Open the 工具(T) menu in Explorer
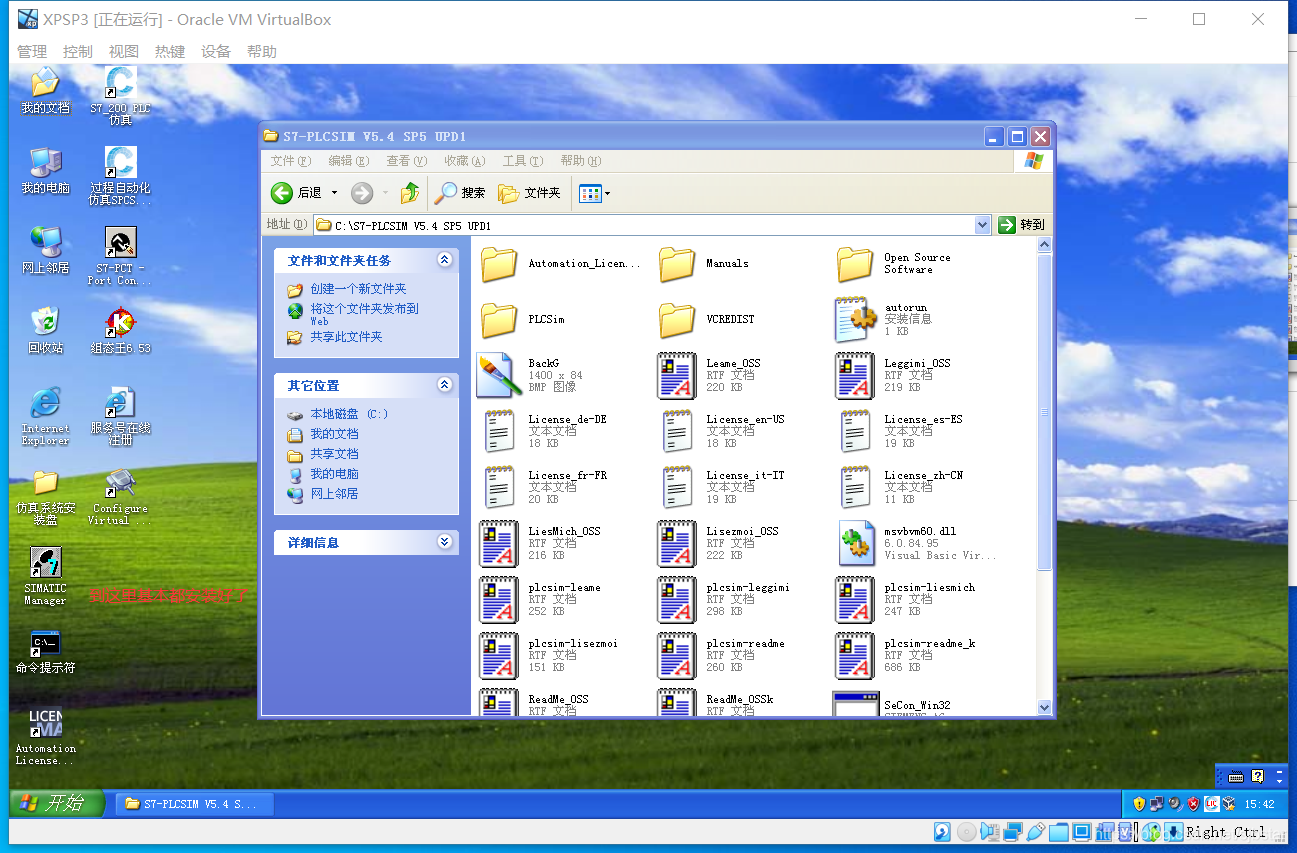Image resolution: width=1297 pixels, height=853 pixels. click(522, 161)
